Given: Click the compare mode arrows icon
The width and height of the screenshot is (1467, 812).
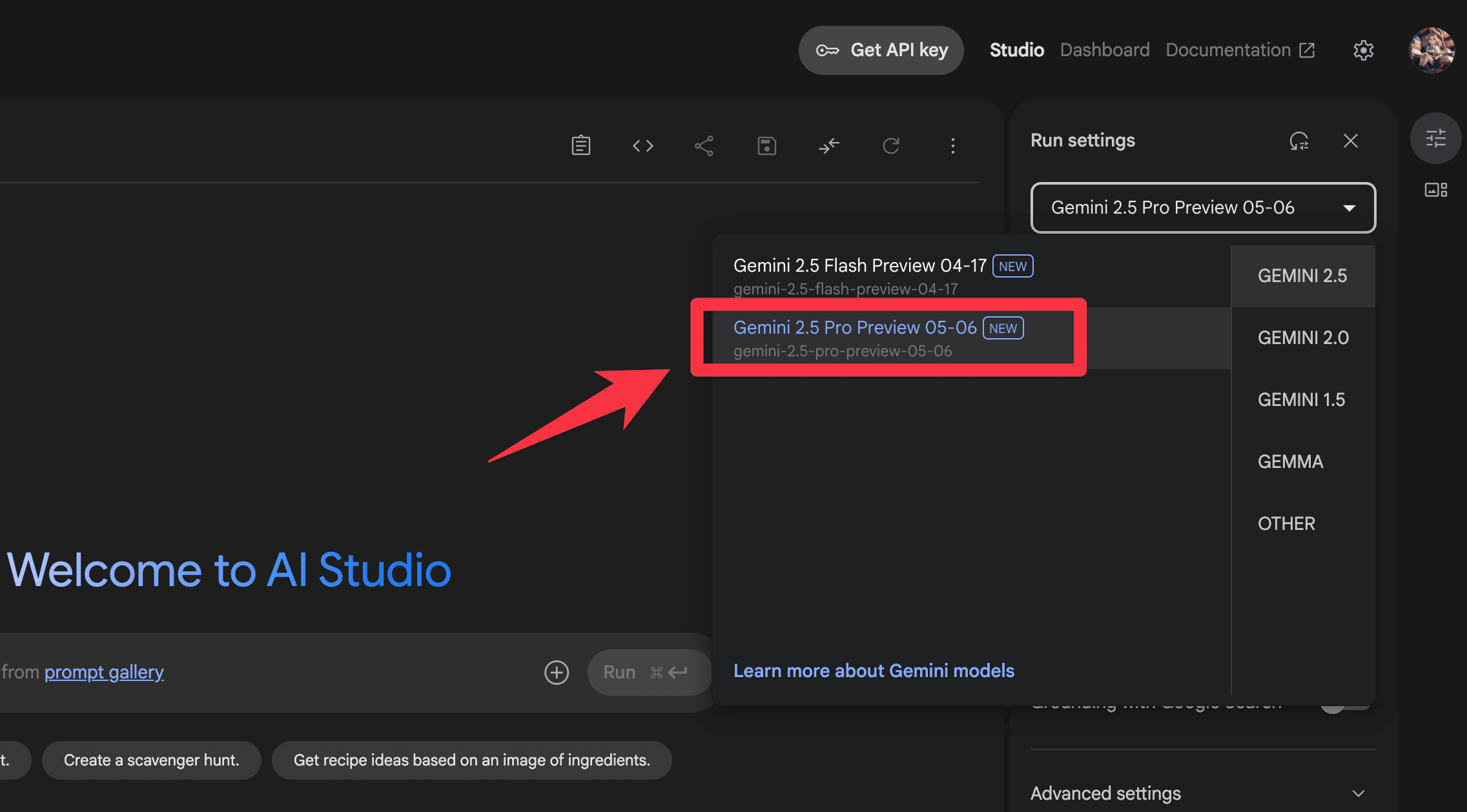Looking at the screenshot, I should click(x=828, y=146).
